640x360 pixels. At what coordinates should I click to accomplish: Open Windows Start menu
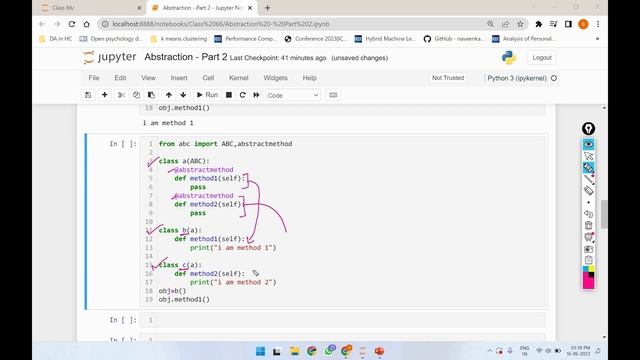pyautogui.click(x=260, y=351)
